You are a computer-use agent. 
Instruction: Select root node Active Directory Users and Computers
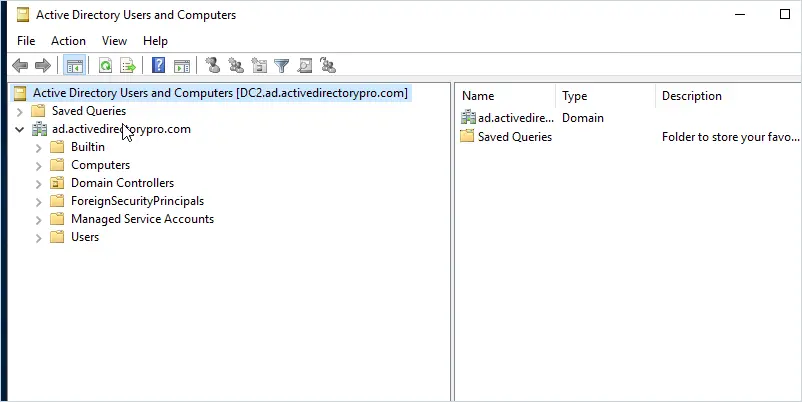pos(220,93)
